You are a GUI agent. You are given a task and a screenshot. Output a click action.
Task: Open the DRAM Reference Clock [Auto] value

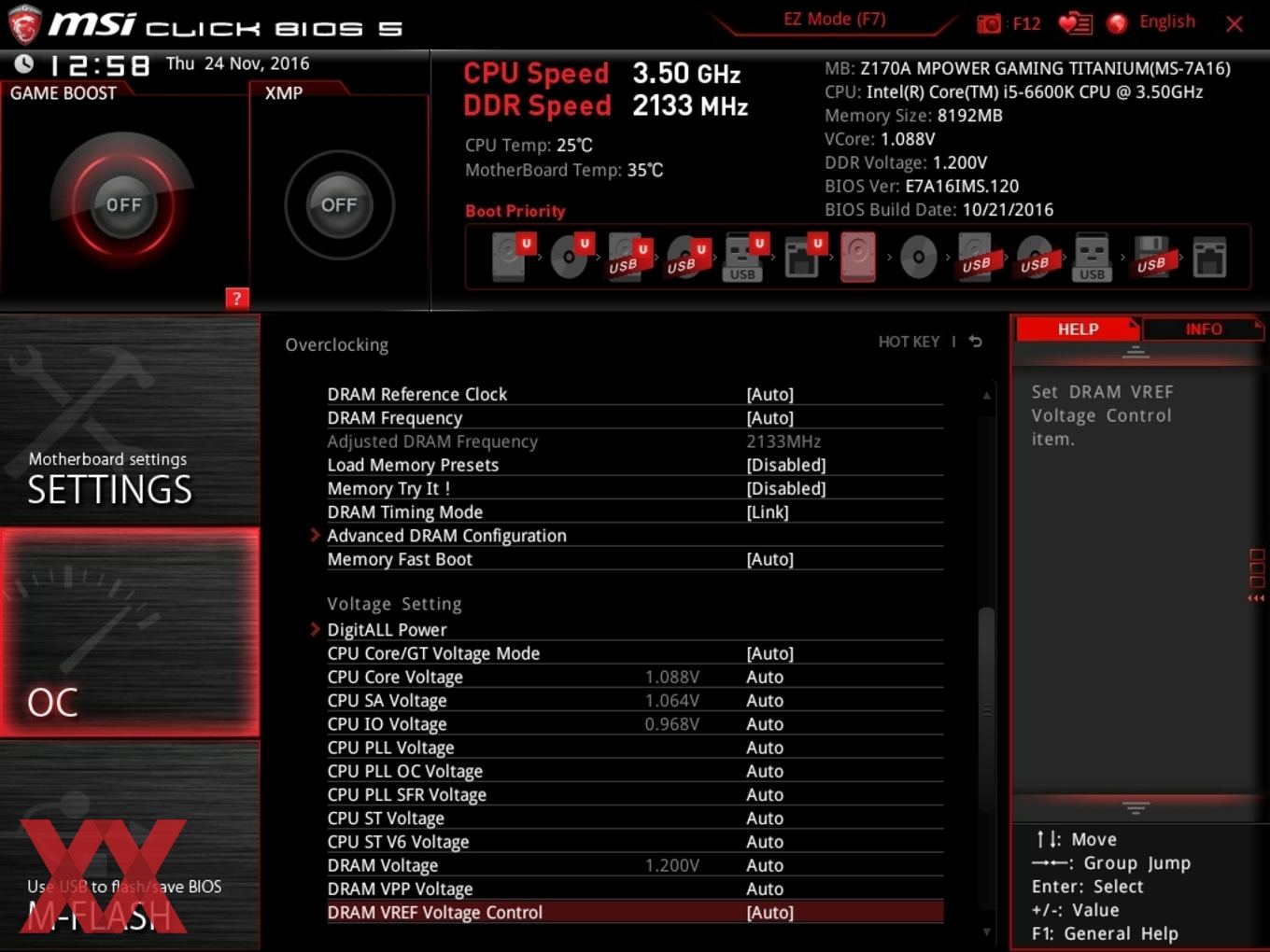click(770, 395)
